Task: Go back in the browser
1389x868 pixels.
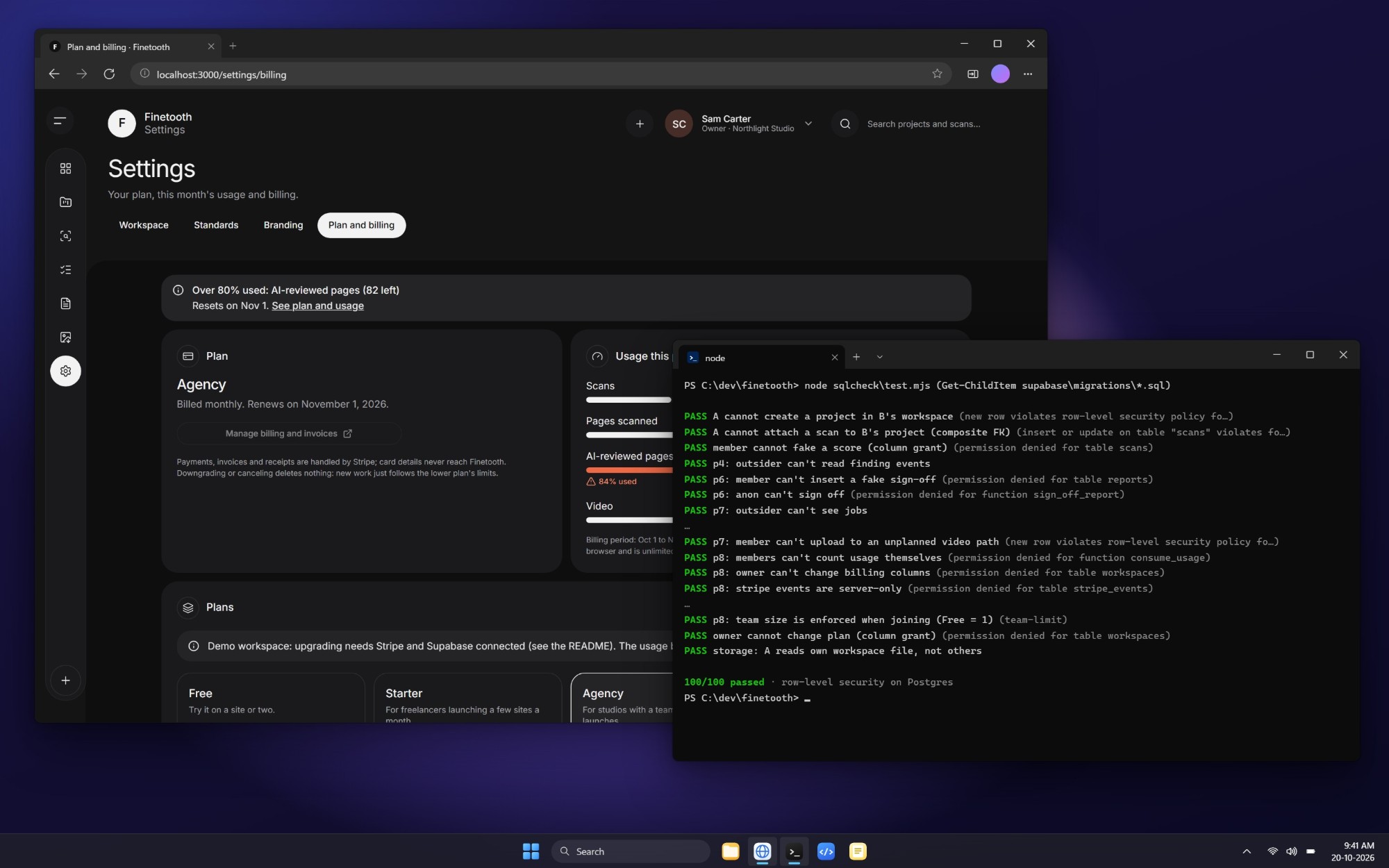Action: (x=54, y=74)
